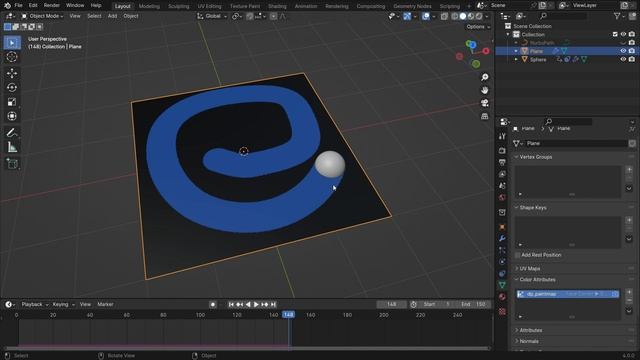Open the View Layer properties tab
The image size is (640, 360).
click(502, 174)
